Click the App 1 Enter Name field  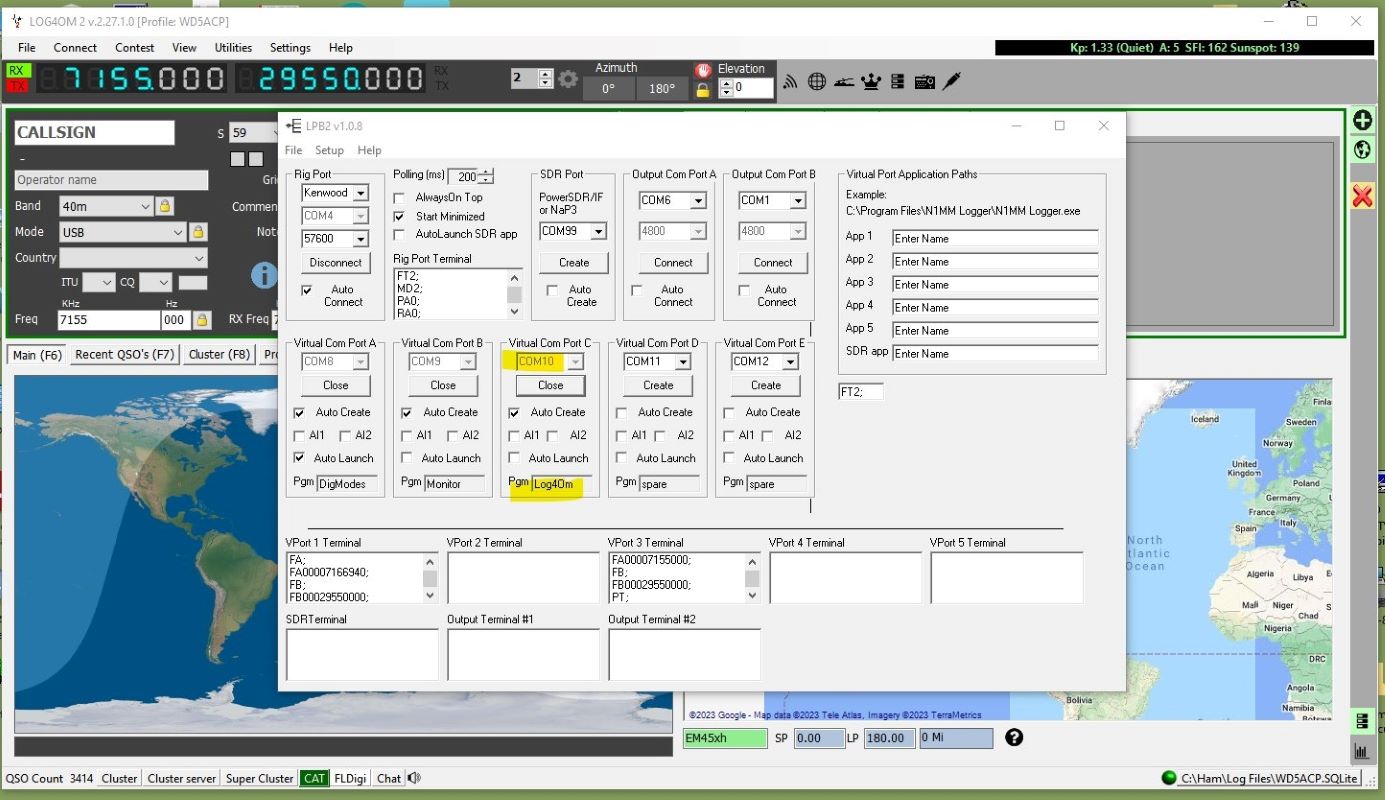pyautogui.click(x=995, y=238)
